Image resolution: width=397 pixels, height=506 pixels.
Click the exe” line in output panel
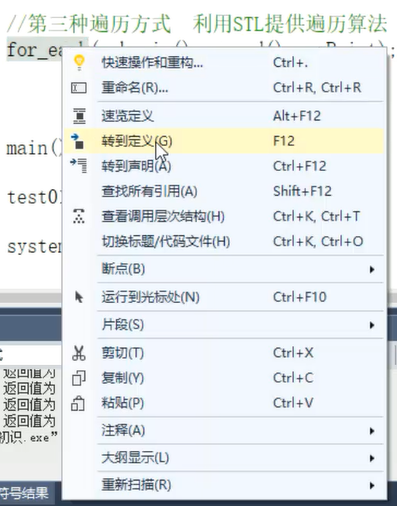(29, 437)
